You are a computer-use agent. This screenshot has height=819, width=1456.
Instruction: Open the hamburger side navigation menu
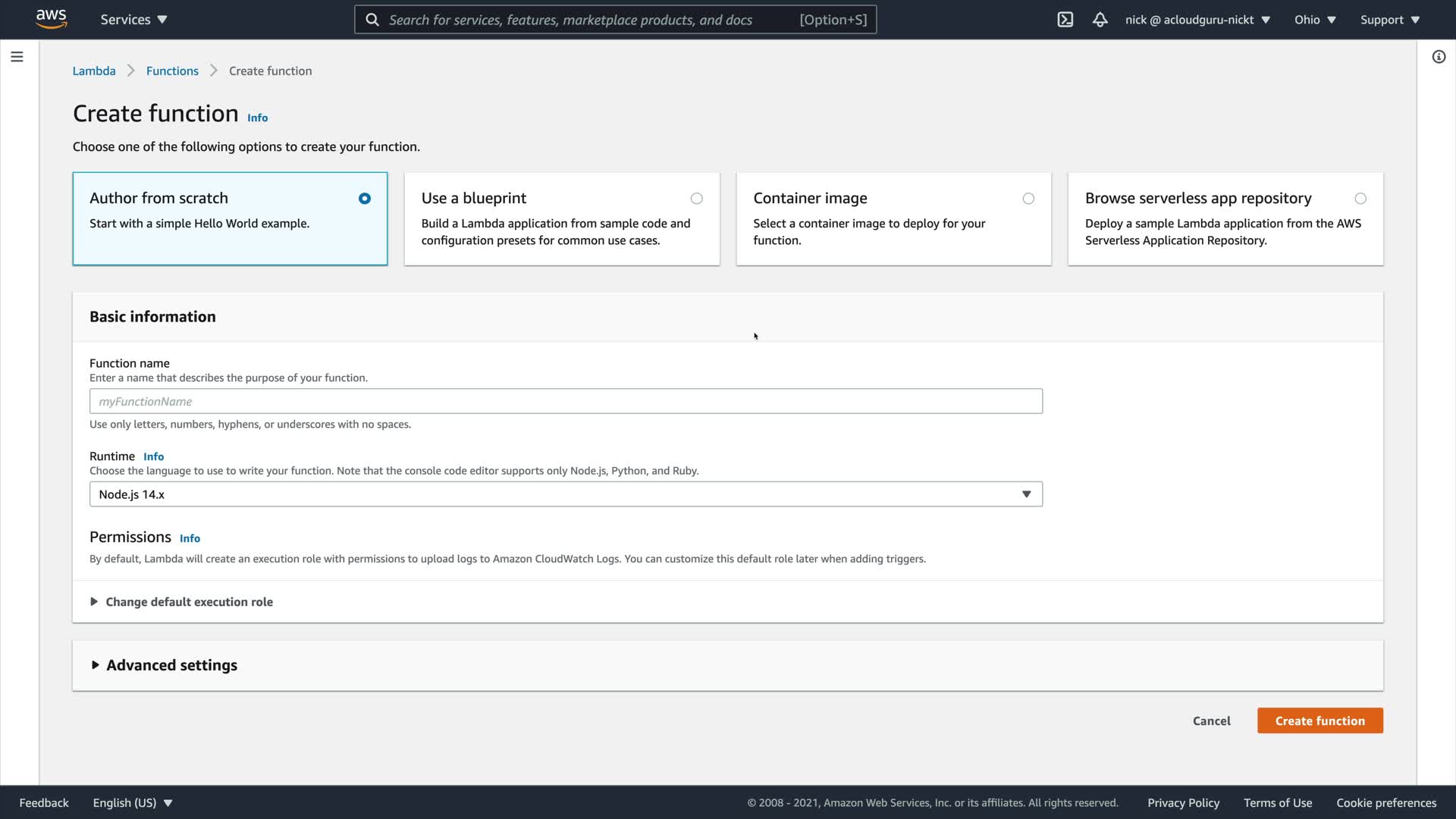(17, 57)
